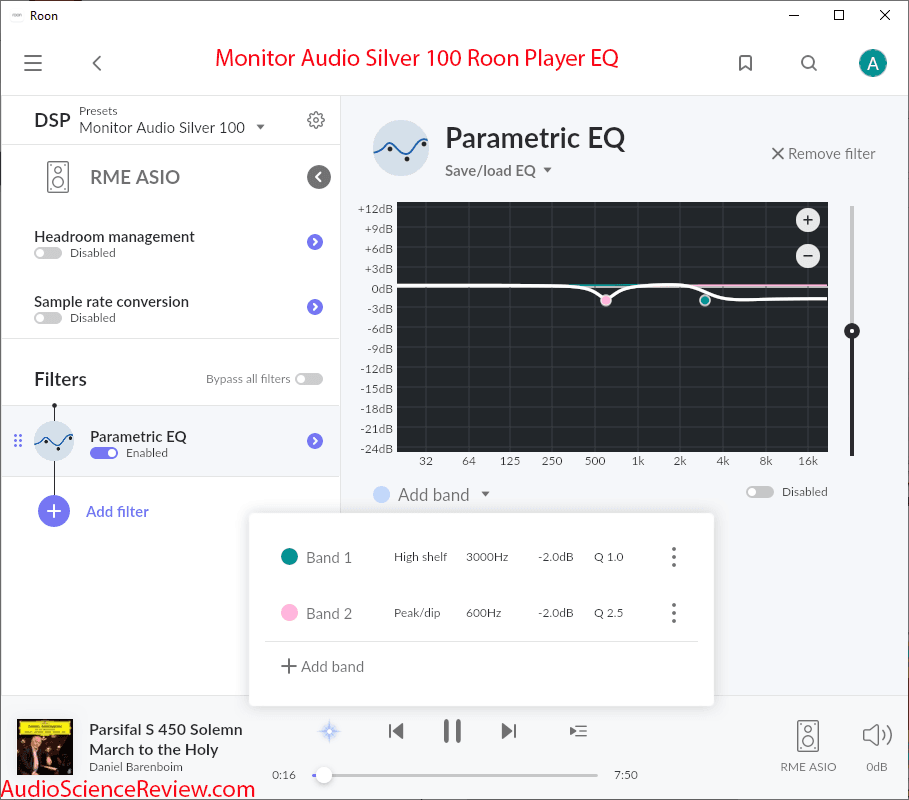This screenshot has height=800, width=909.
Task: Open the volume speaker icon
Action: [877, 735]
